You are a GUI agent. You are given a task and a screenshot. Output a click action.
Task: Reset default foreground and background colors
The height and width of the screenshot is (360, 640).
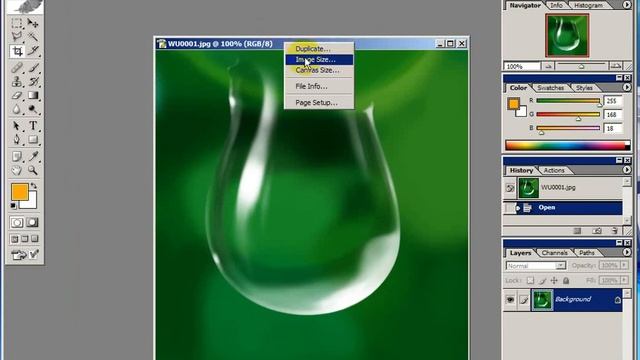(13, 206)
